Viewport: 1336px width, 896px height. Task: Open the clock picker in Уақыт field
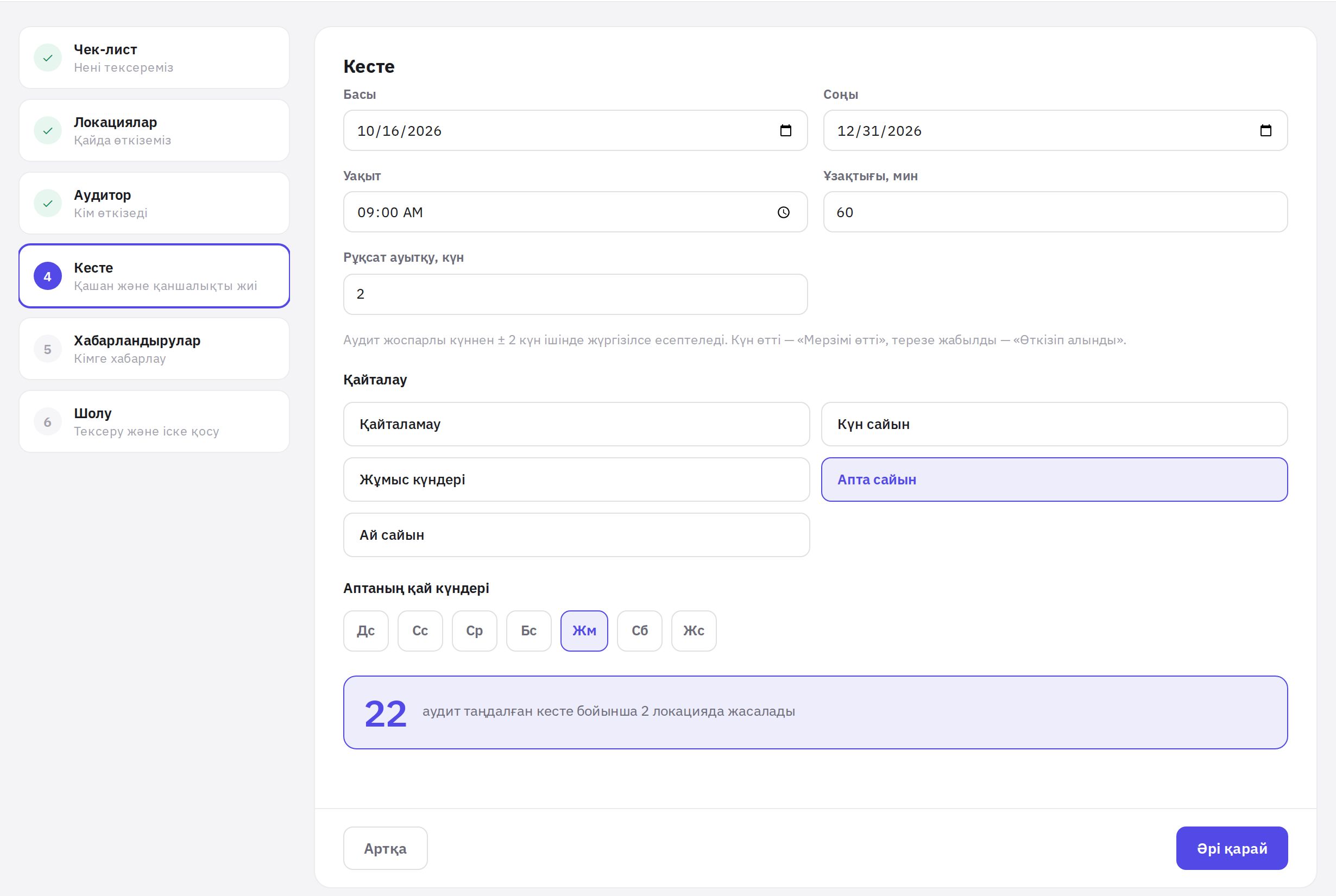pyautogui.click(x=784, y=212)
